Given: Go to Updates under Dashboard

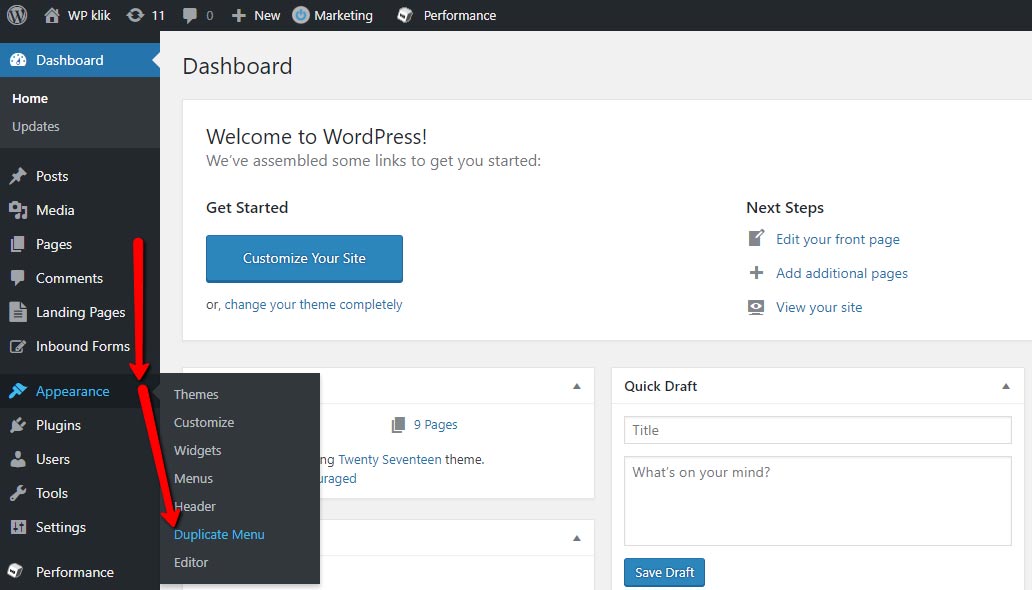Looking at the screenshot, I should click(36, 126).
